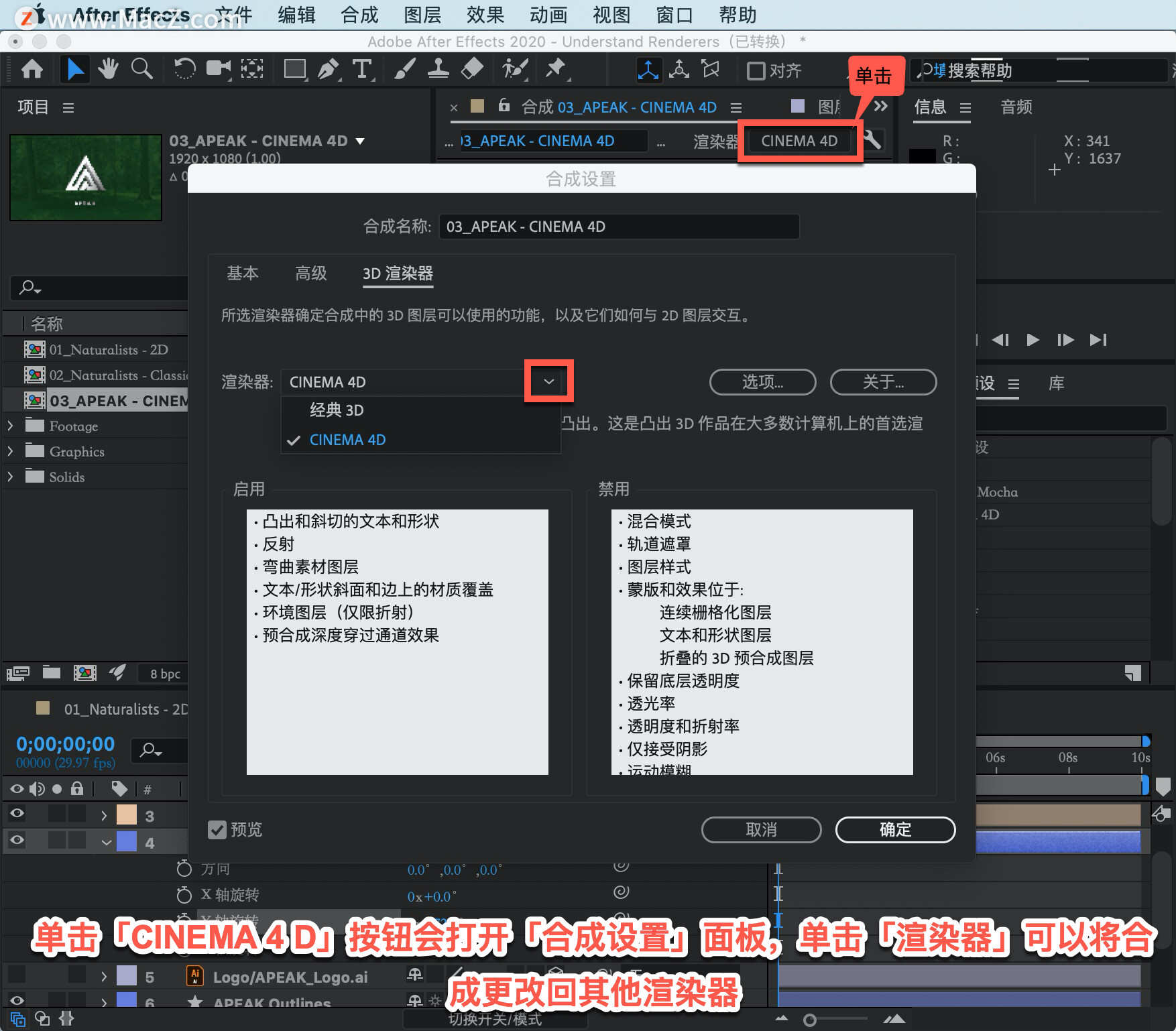Select the Type text tool
1176x1031 pixels.
click(362, 69)
